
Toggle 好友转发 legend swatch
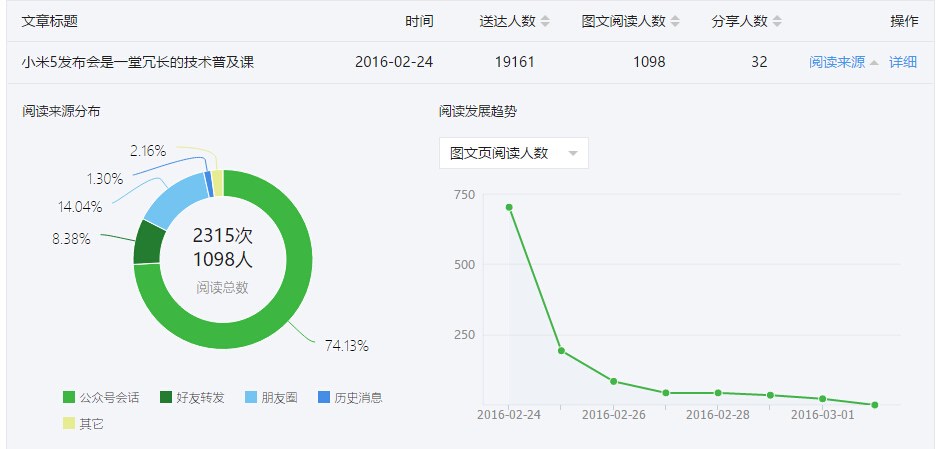[x=166, y=397]
